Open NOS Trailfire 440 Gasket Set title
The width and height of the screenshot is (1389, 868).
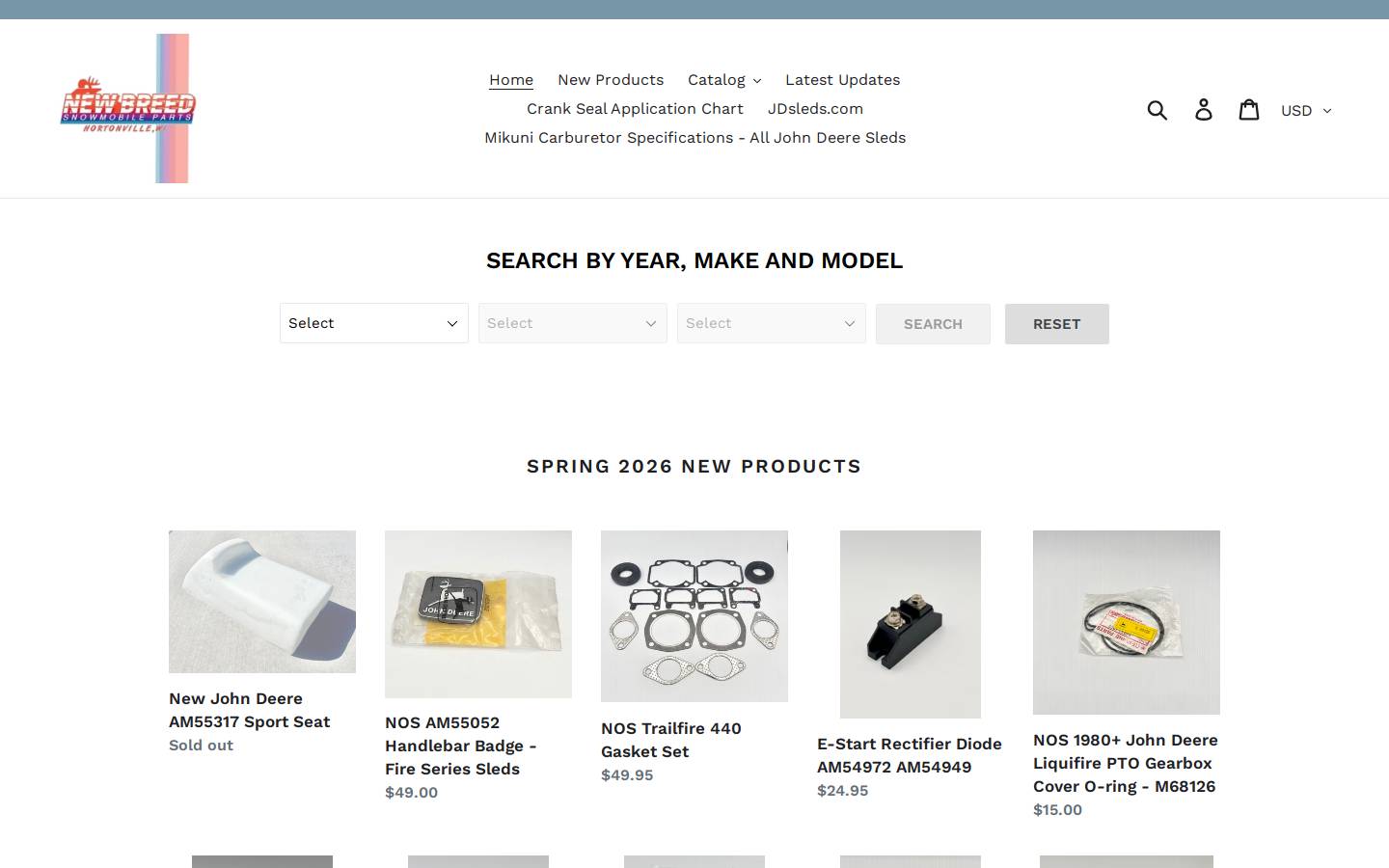pos(671,740)
